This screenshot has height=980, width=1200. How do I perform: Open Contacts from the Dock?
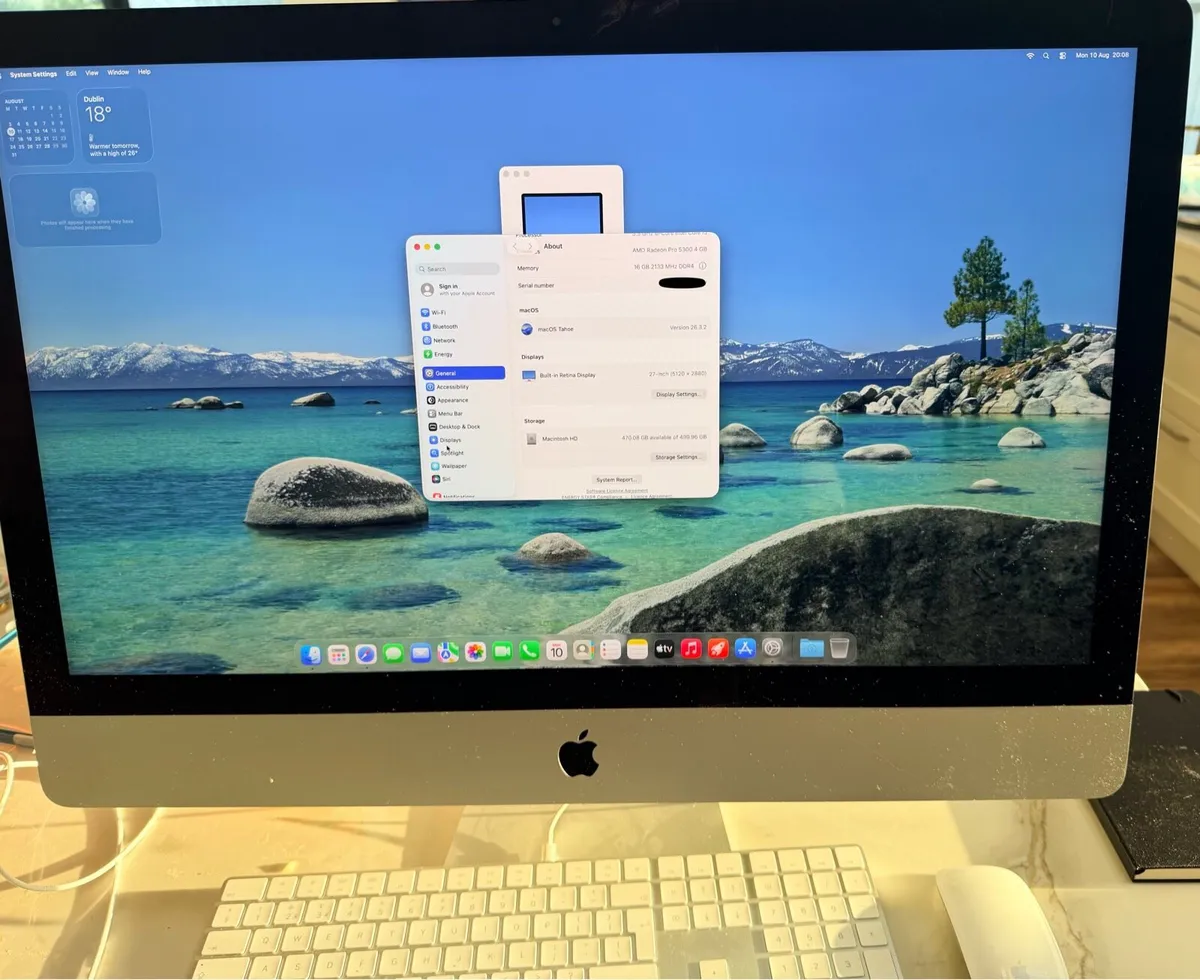click(583, 650)
